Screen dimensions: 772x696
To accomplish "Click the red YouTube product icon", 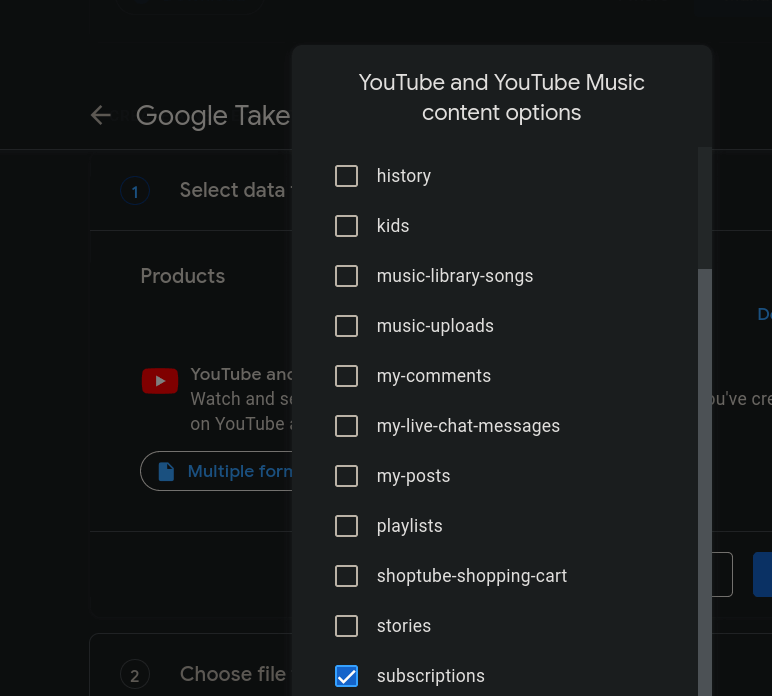I will tap(160, 381).
